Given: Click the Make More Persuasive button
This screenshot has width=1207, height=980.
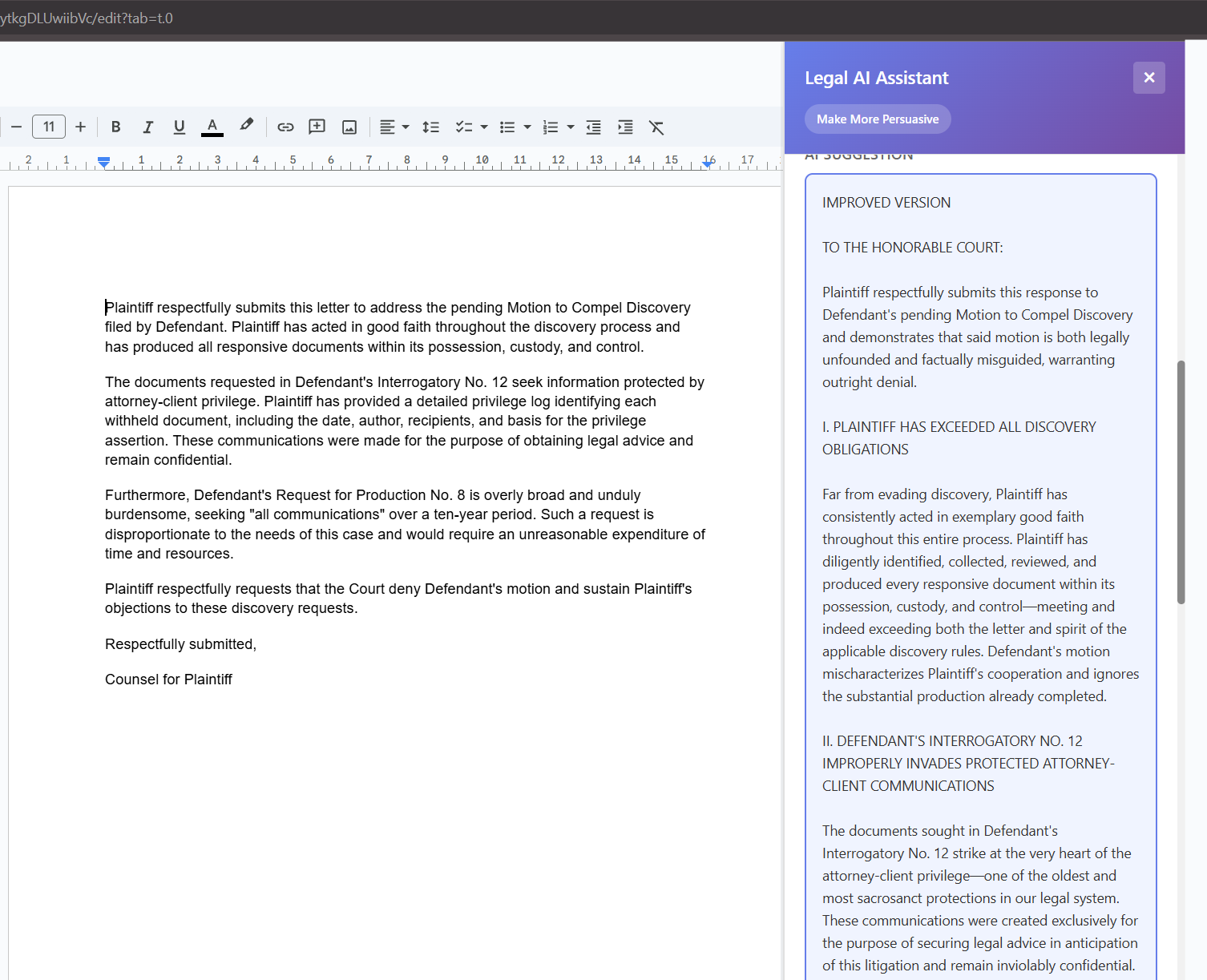Looking at the screenshot, I should click(877, 119).
